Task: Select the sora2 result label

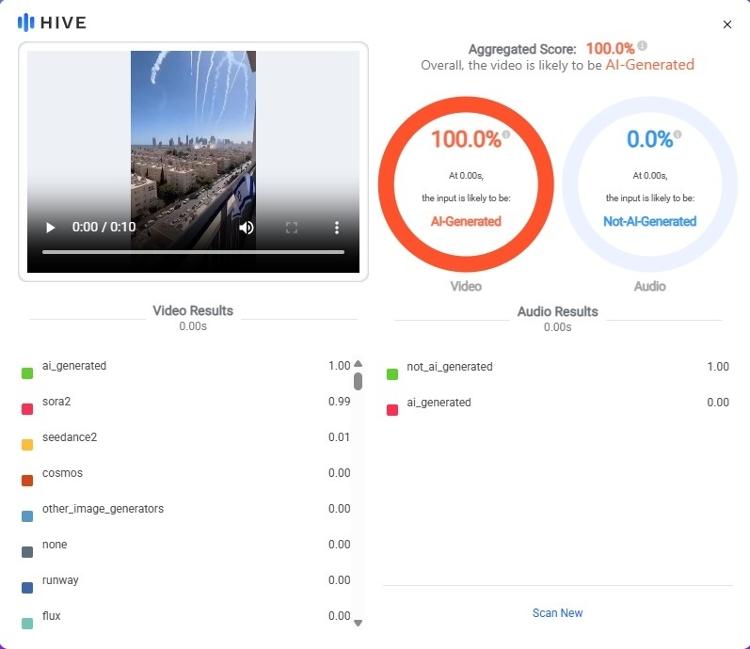Action: pos(56,401)
